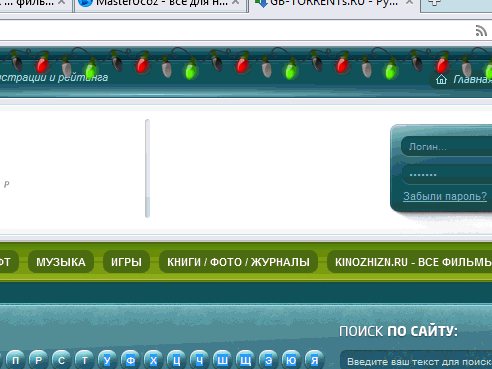This screenshot has width=492, height=369.
Task: Click the vertical scrollbar of the left panel
Action: point(147,168)
